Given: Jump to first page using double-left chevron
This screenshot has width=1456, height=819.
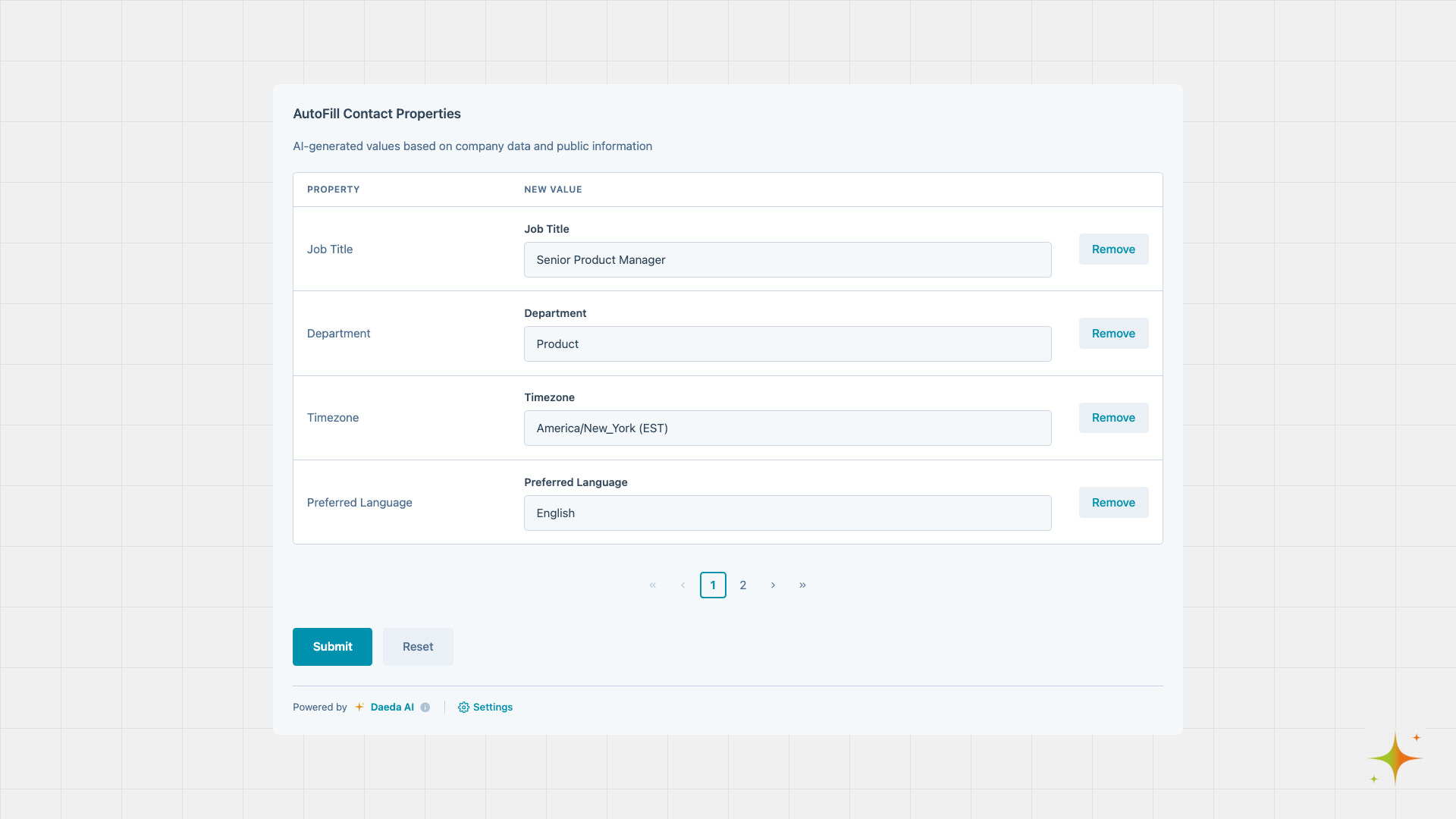Looking at the screenshot, I should point(652,585).
